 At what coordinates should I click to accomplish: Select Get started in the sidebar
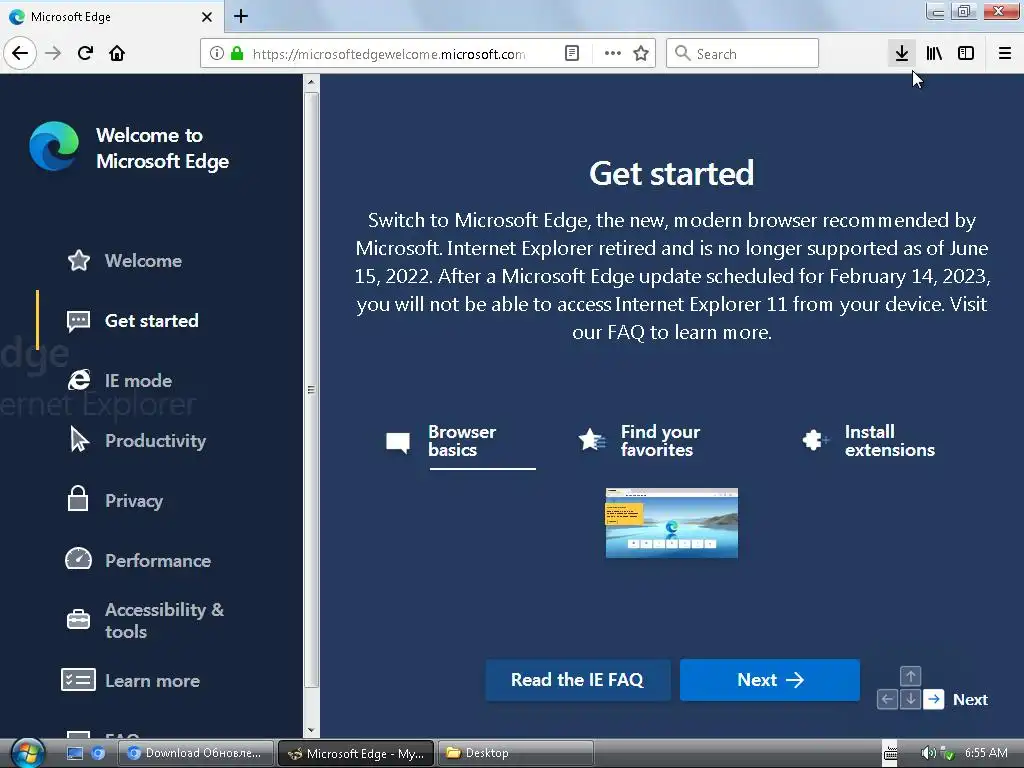[152, 321]
